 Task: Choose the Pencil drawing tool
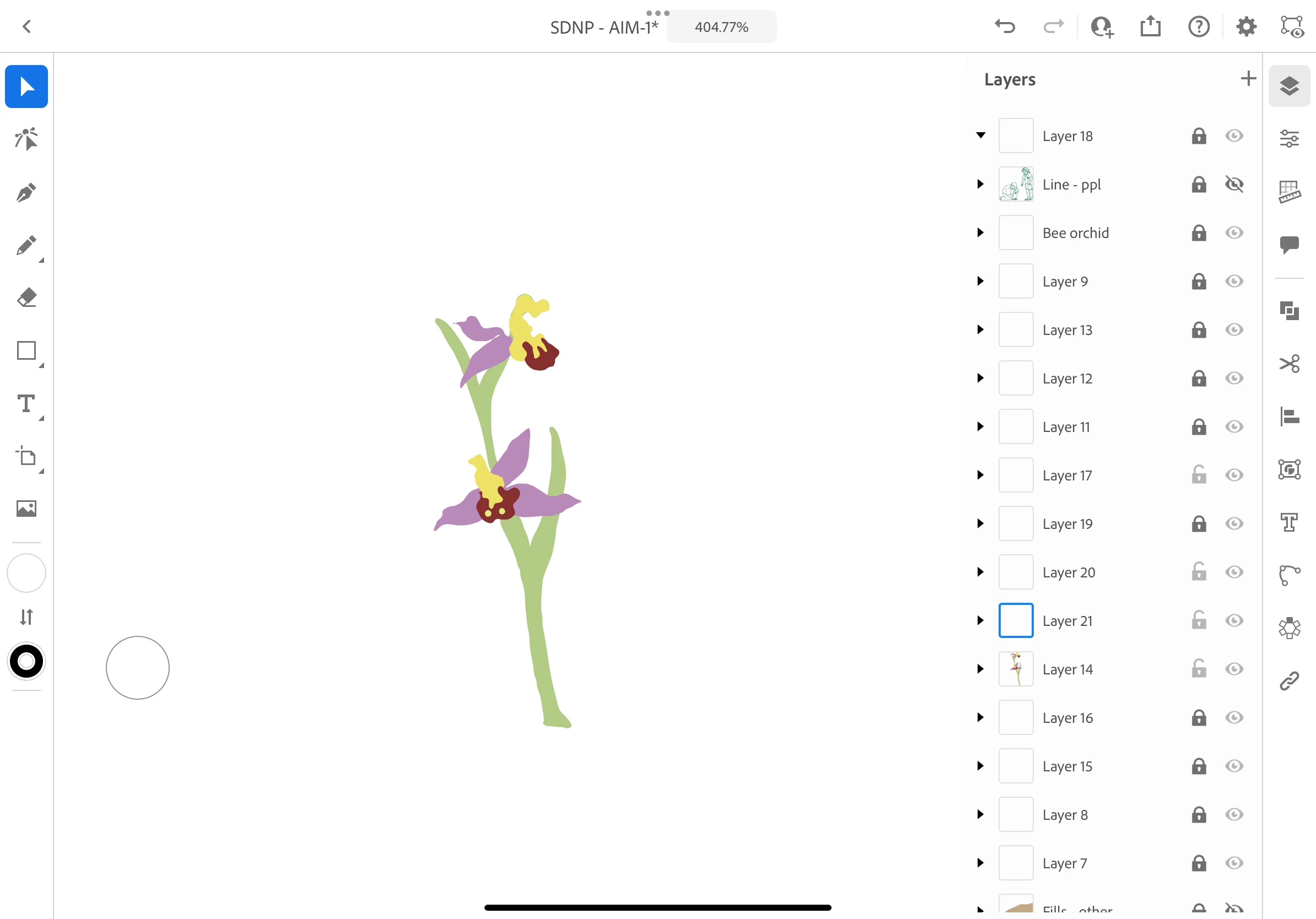pos(26,245)
